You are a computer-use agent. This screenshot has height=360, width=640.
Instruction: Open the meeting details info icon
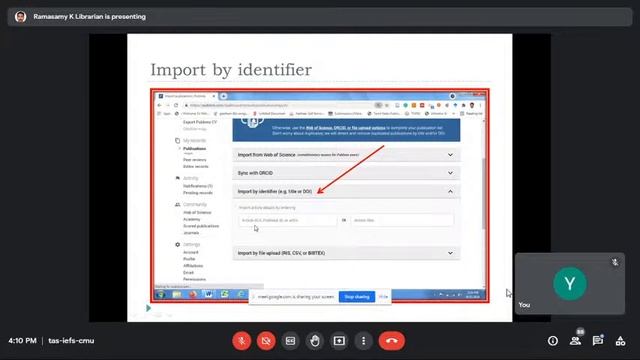[x=553, y=341]
